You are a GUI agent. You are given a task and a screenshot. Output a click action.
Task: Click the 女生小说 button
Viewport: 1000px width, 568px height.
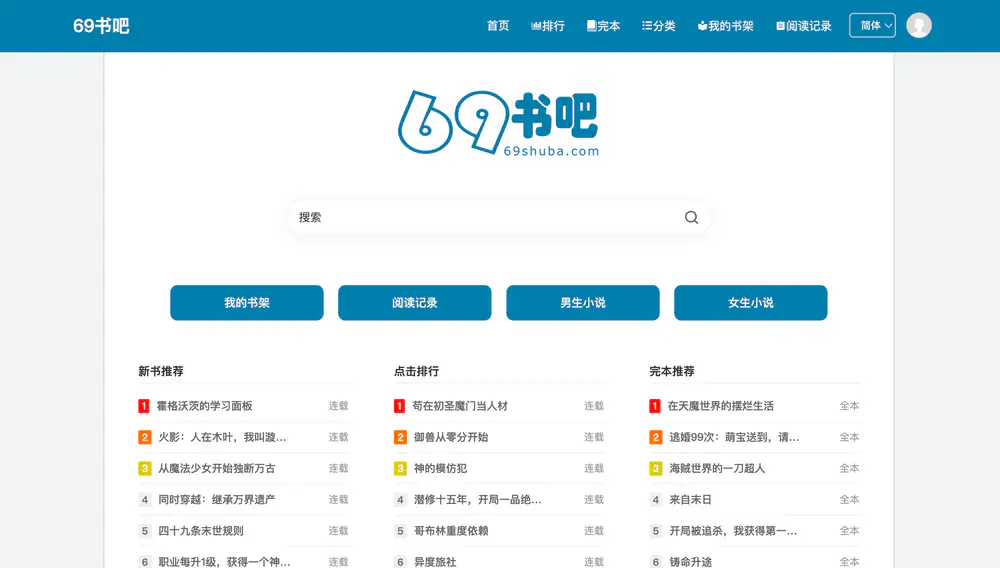(751, 303)
